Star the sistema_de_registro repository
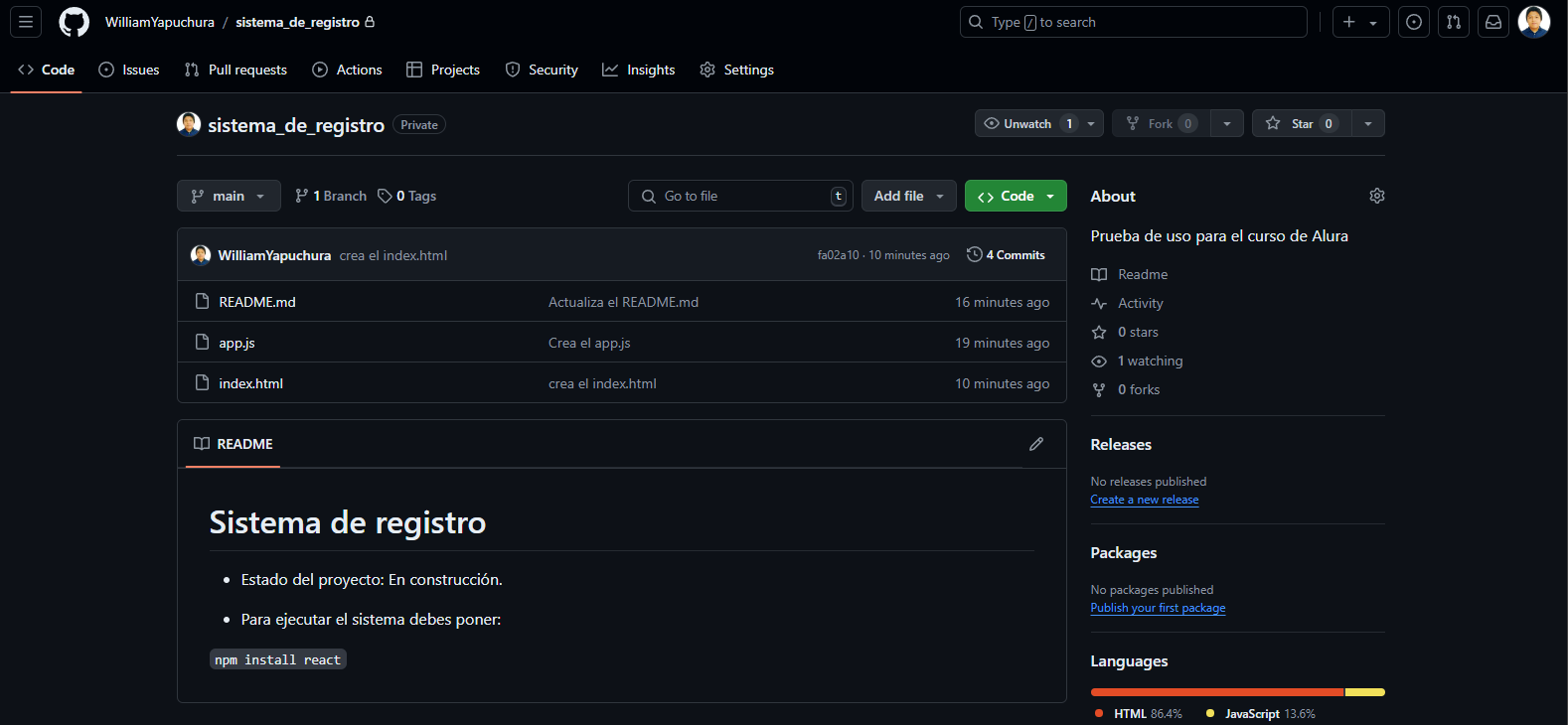 (x=1302, y=123)
